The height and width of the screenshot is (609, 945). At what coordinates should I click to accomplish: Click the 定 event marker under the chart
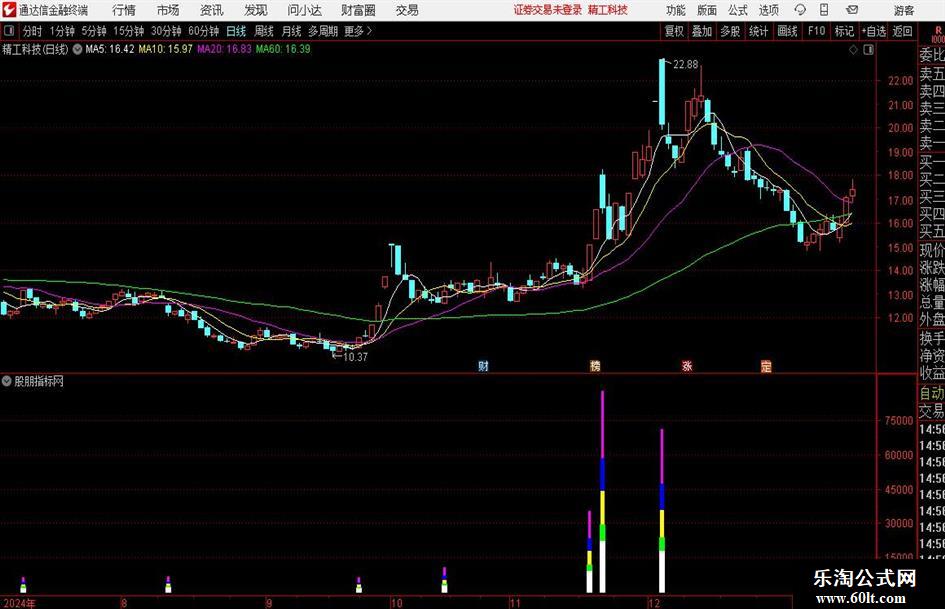point(766,365)
